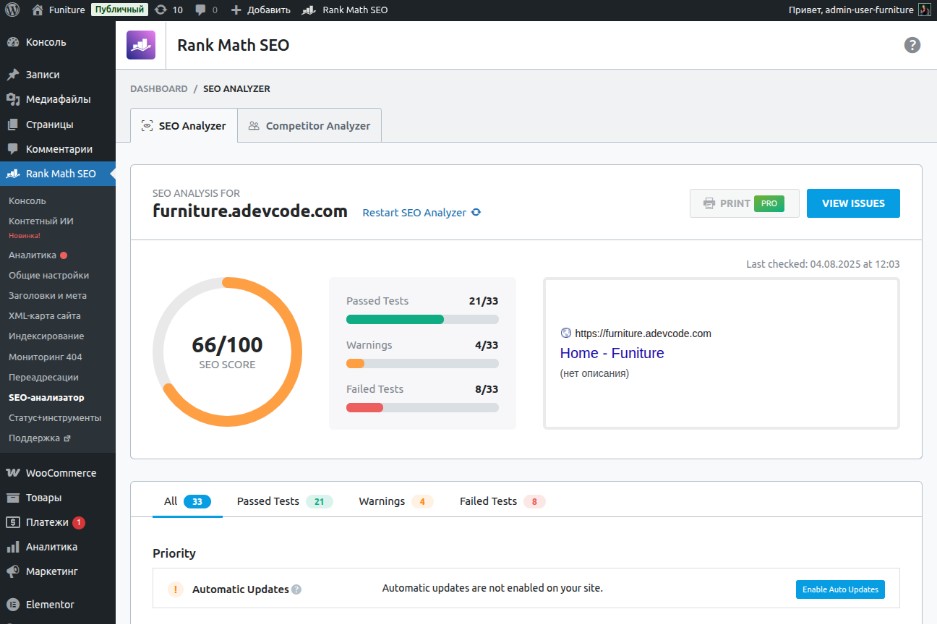Switch to the SEO Analyzer tab
The width and height of the screenshot is (937, 624).
click(x=184, y=126)
